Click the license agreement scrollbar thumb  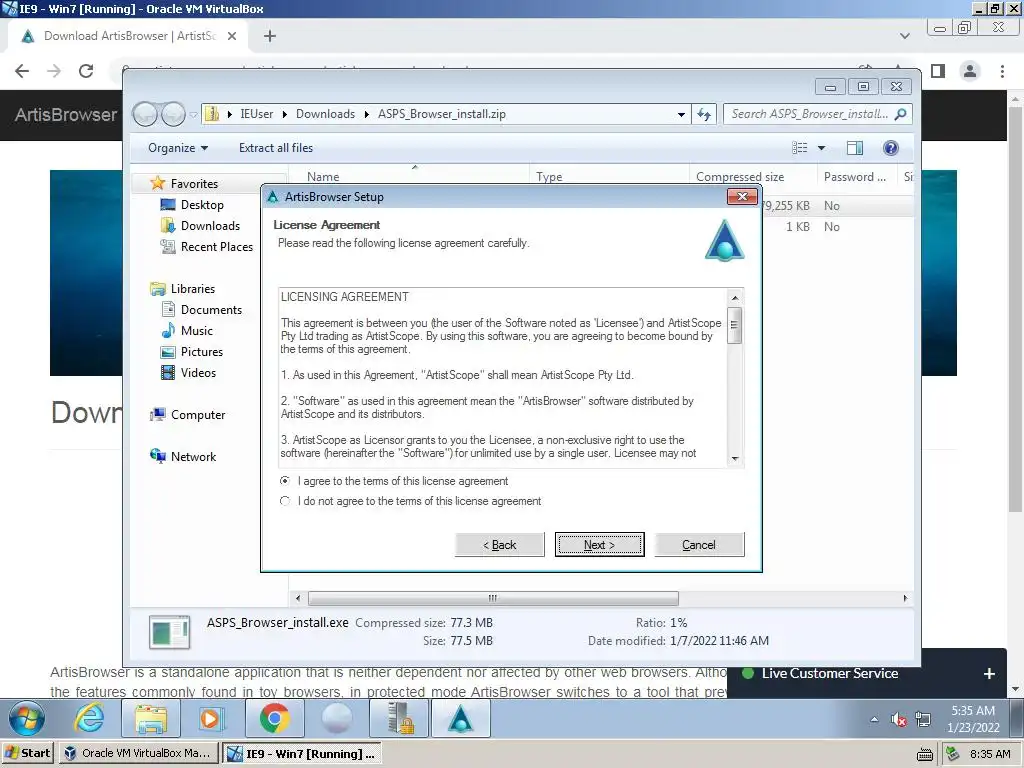(735, 325)
